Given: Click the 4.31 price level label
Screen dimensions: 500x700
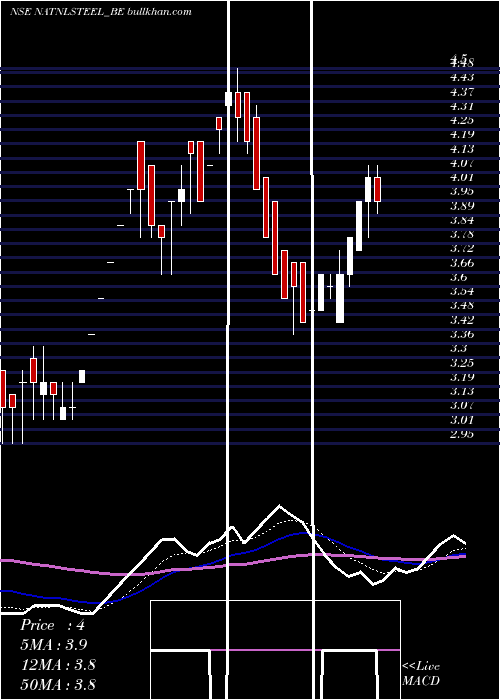Looking at the screenshot, I should [x=462, y=106].
